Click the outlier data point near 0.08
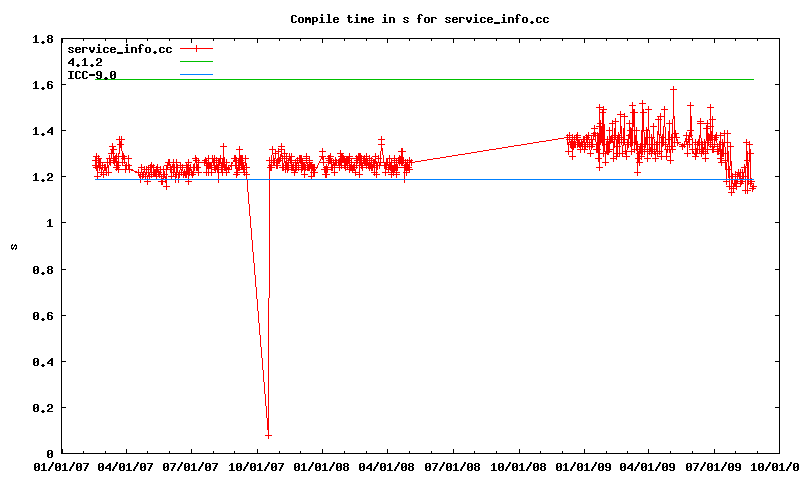The image size is (800, 480). click(x=268, y=435)
